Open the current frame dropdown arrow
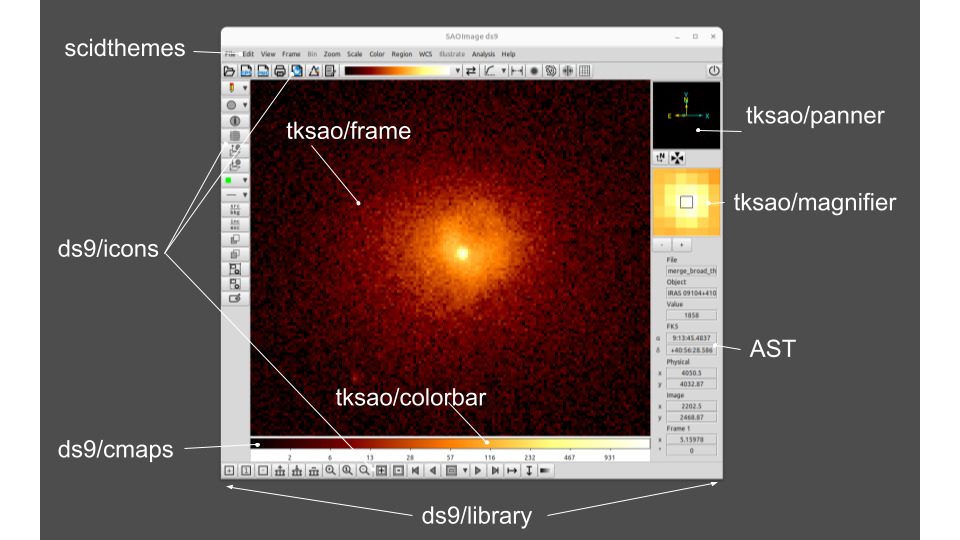The width and height of the screenshot is (960, 540). [x=465, y=471]
